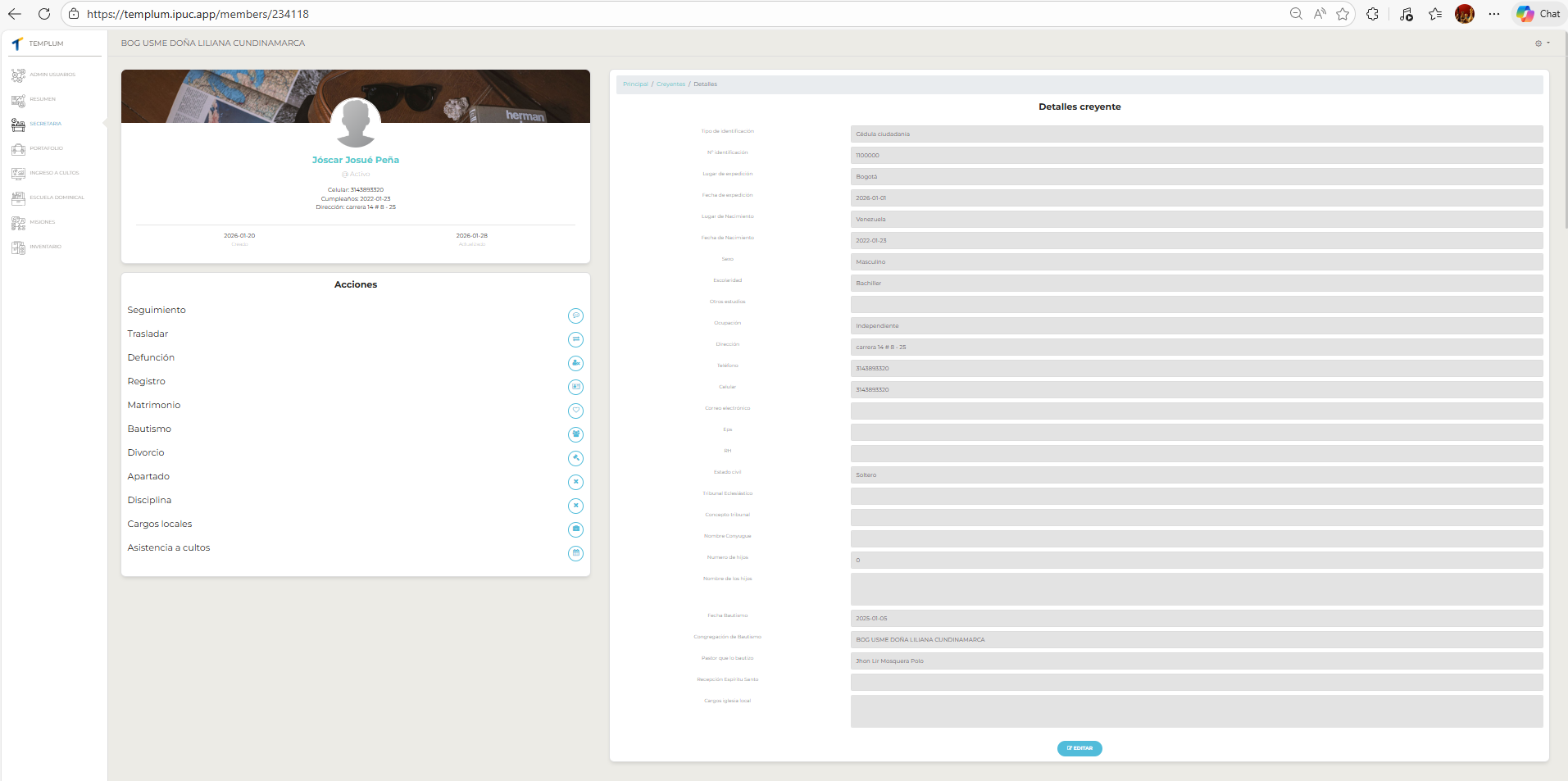Follow the Creyentes breadcrumb link
Image resolution: width=1568 pixels, height=781 pixels.
pyautogui.click(x=670, y=84)
